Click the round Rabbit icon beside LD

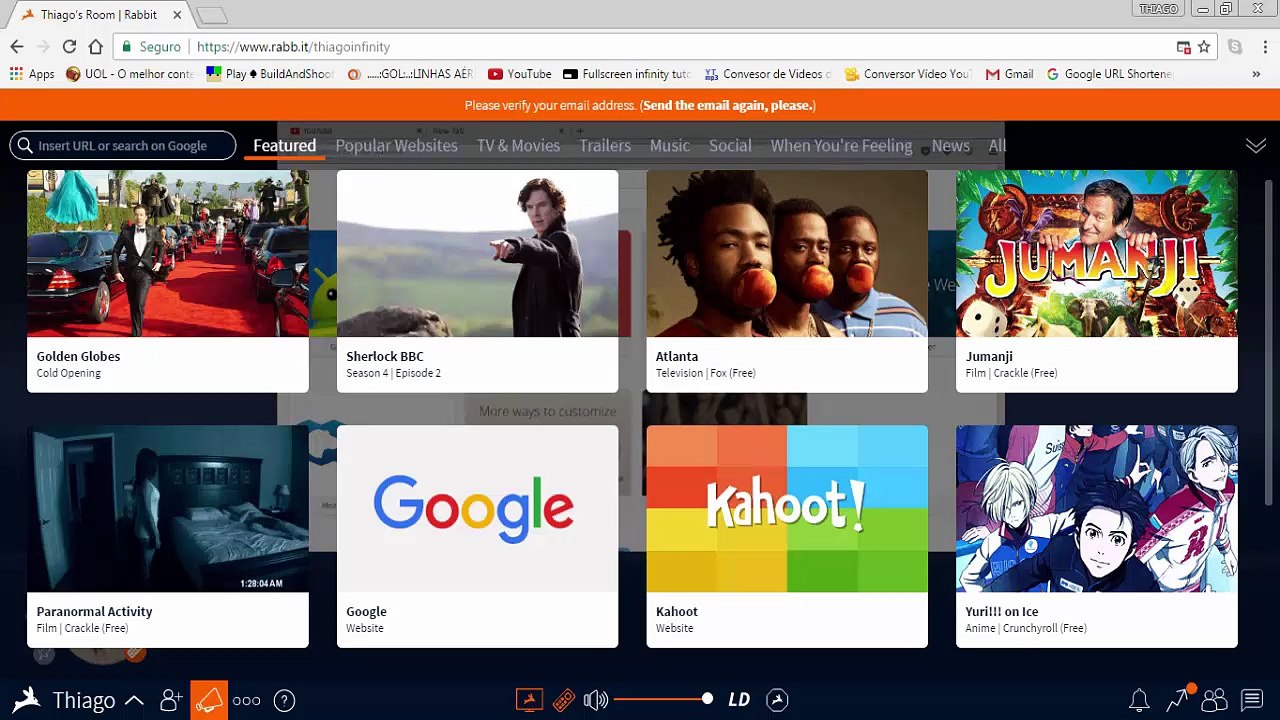(x=777, y=700)
